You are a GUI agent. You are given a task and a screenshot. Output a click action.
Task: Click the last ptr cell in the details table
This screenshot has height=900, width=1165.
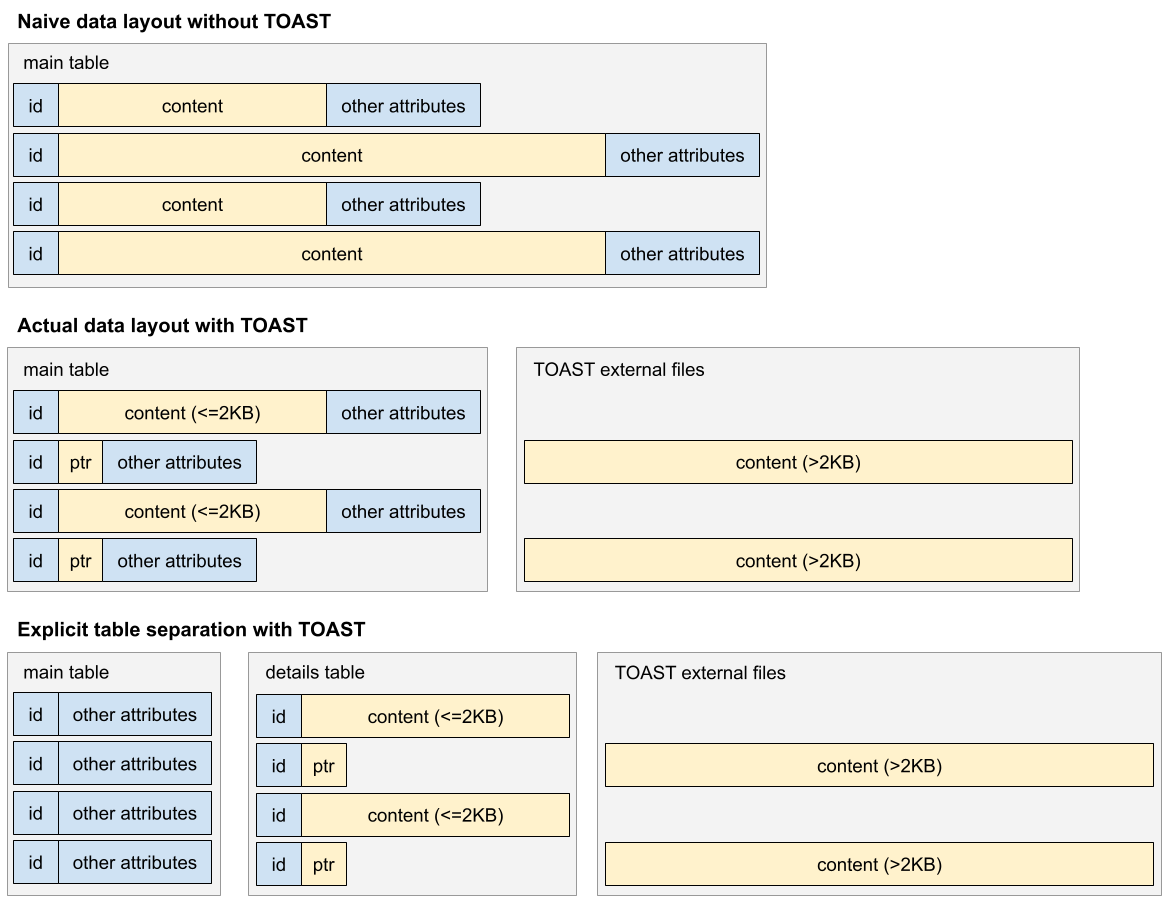click(x=323, y=865)
